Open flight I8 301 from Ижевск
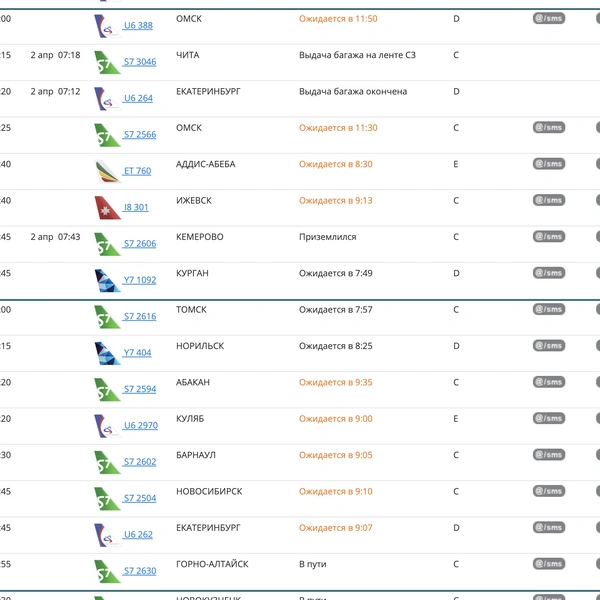600x600 pixels. click(x=136, y=207)
